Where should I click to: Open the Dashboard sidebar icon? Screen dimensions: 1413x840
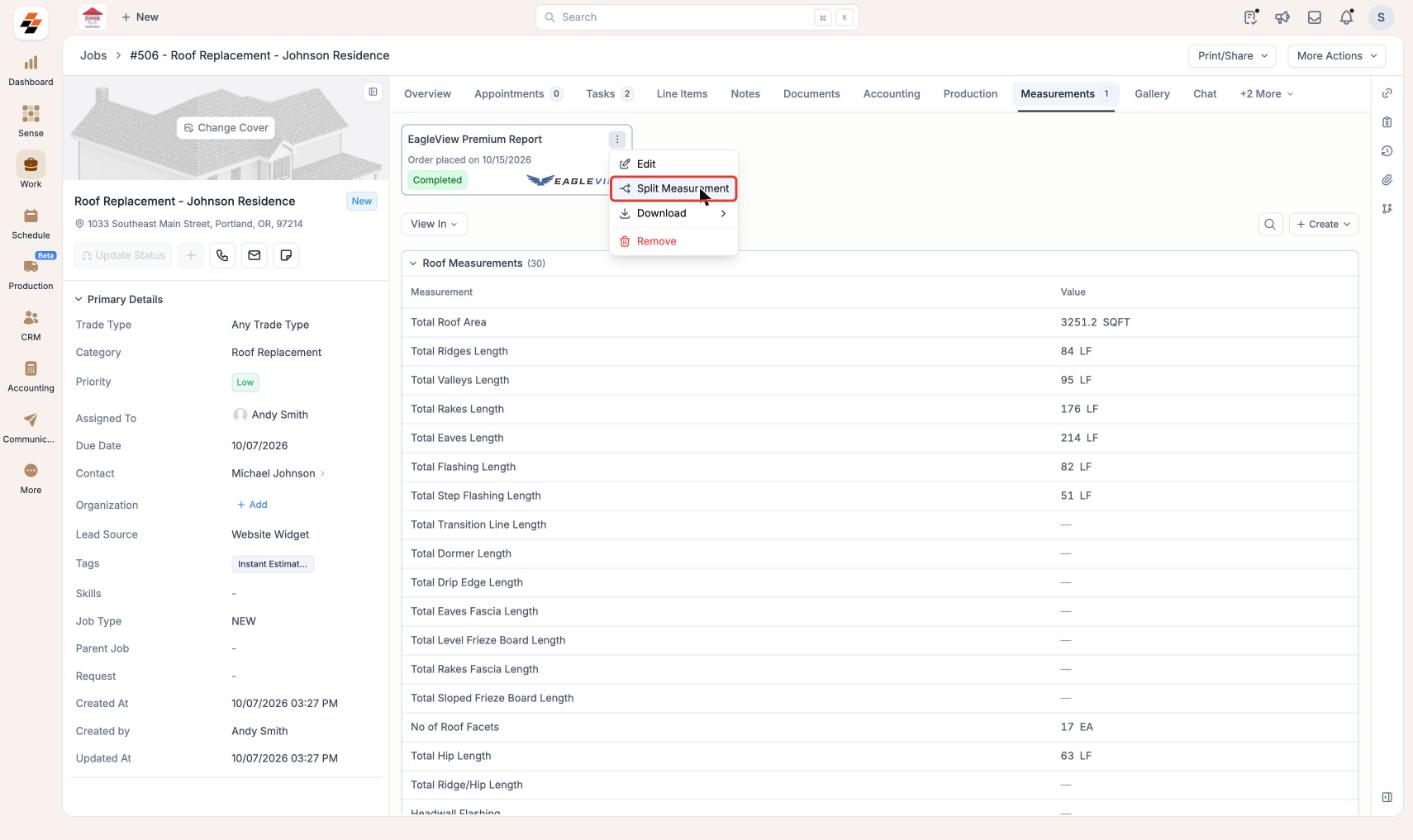point(30,71)
